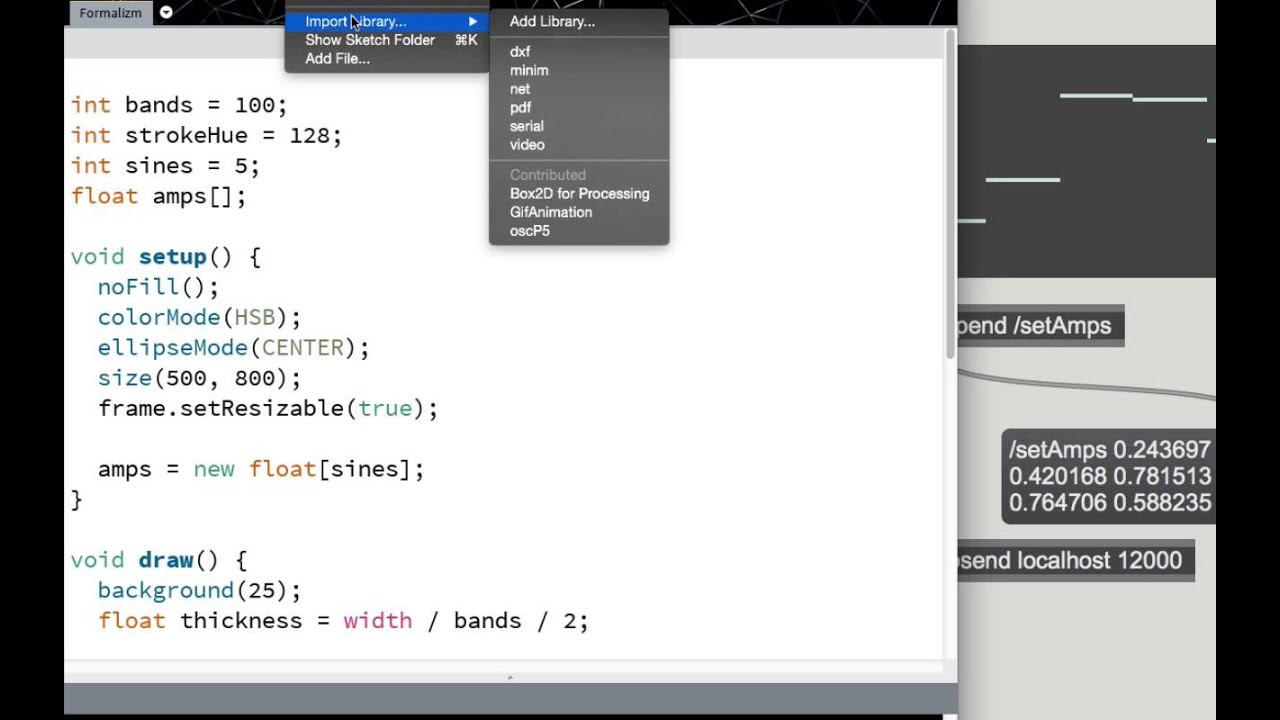The image size is (1280, 720).
Task: Select Add File menu entry
Action: tap(387, 58)
